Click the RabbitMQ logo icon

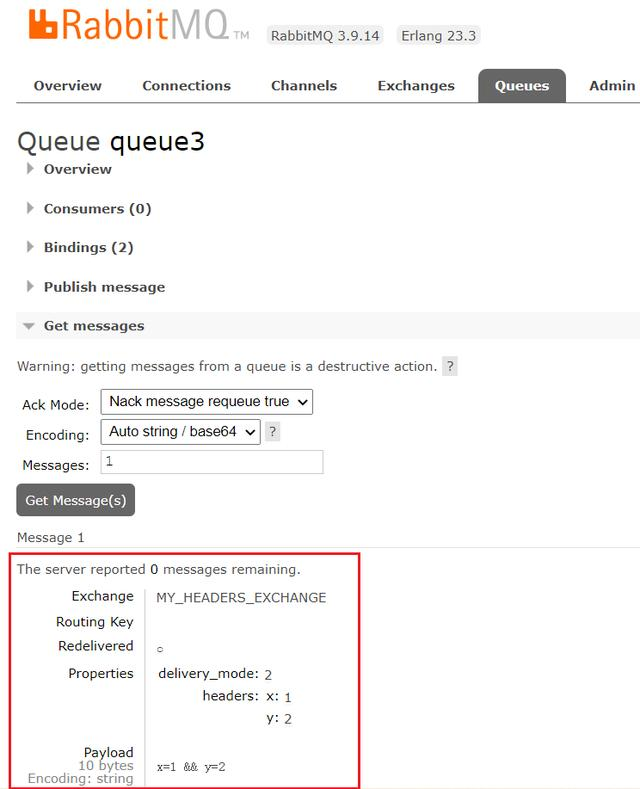click(x=41, y=25)
